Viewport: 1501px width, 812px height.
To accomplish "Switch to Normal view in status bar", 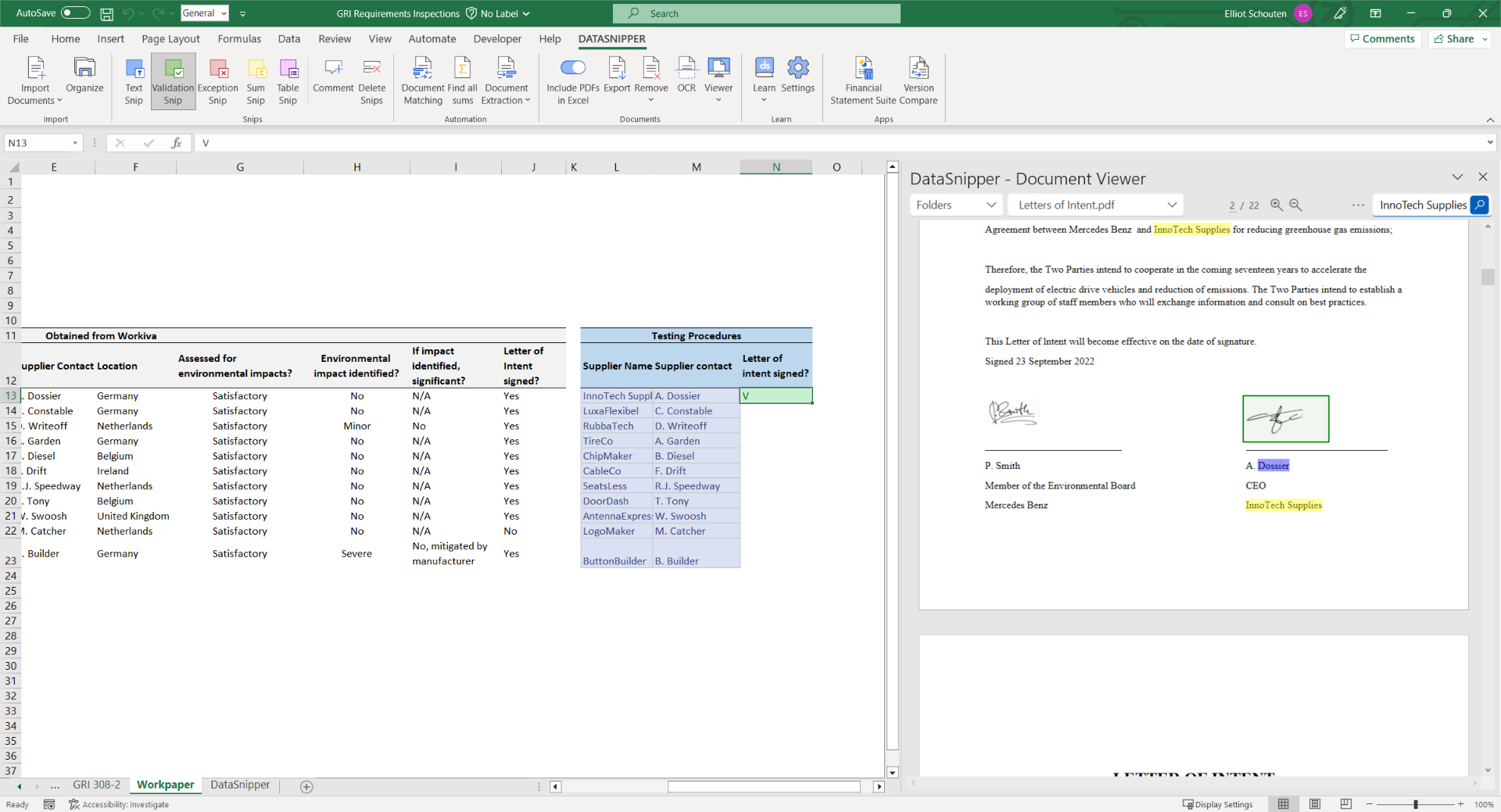I will click(x=1284, y=804).
